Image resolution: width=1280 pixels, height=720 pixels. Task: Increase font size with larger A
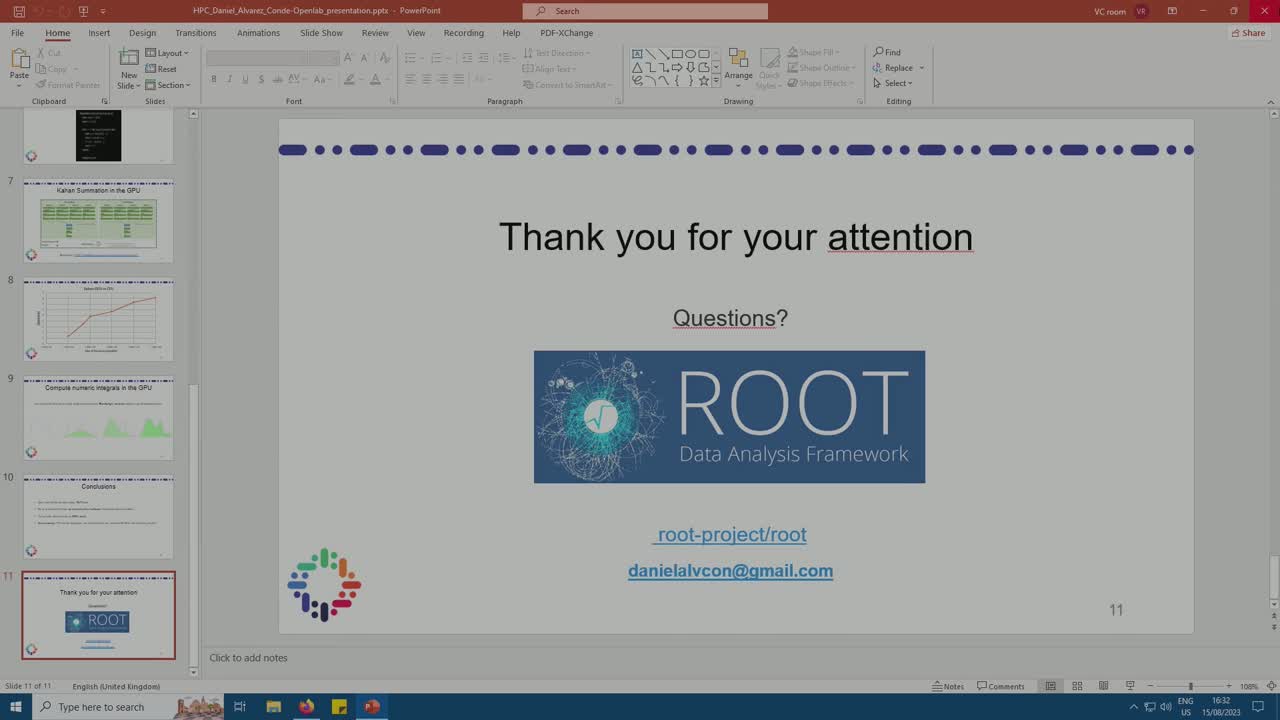pos(349,58)
